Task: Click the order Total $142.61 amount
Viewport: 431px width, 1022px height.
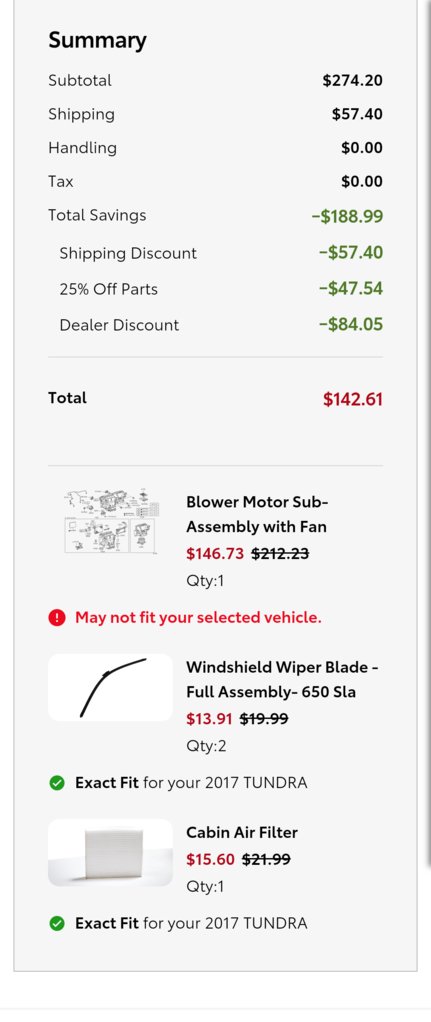Action: 353,399
